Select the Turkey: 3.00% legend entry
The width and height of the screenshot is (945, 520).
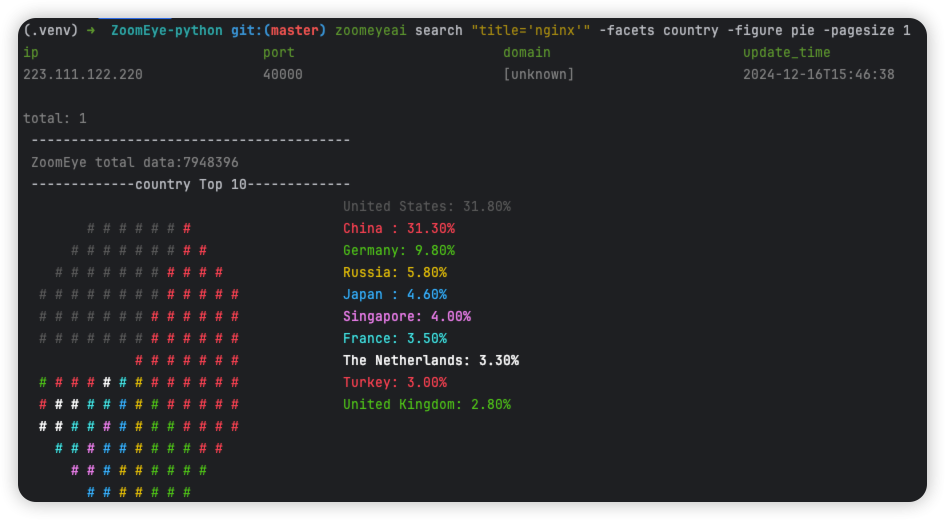click(x=395, y=383)
